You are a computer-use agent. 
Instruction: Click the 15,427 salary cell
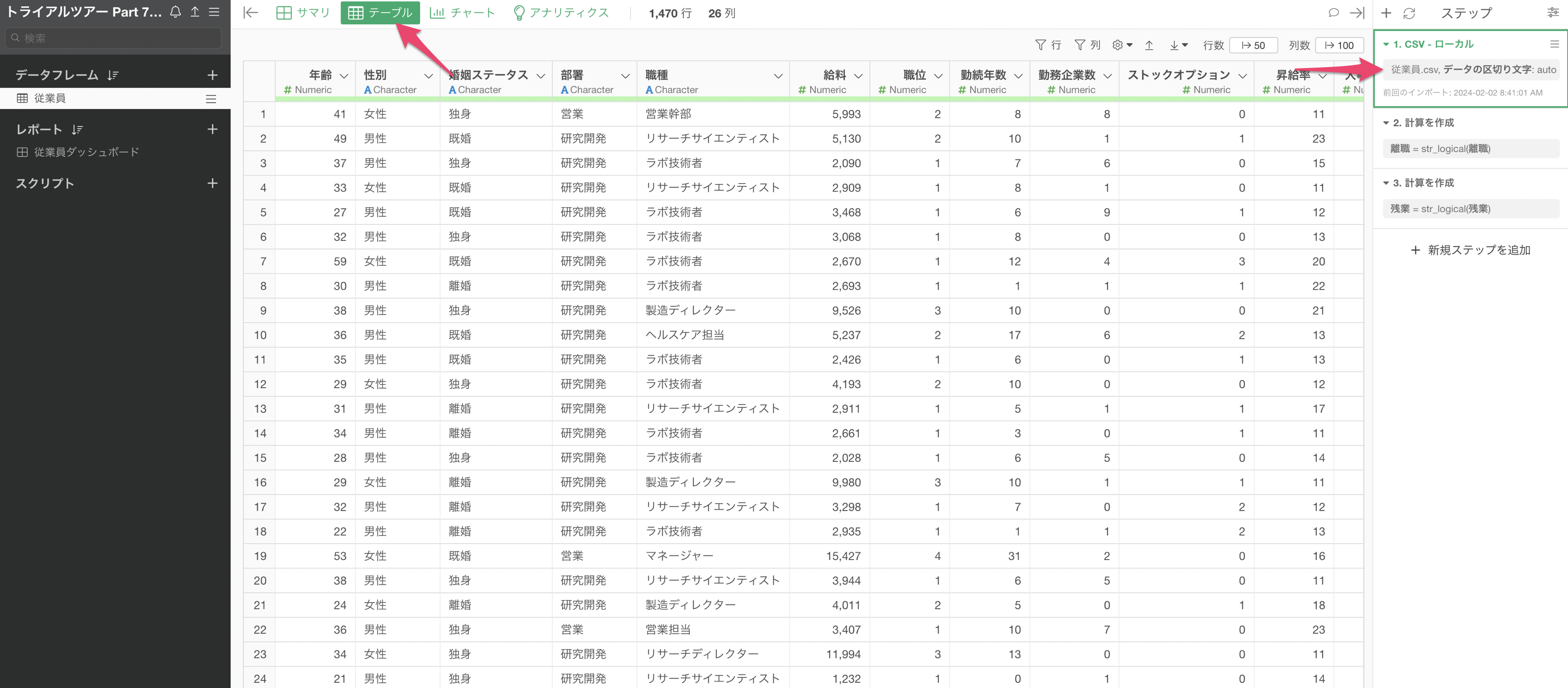click(x=829, y=556)
